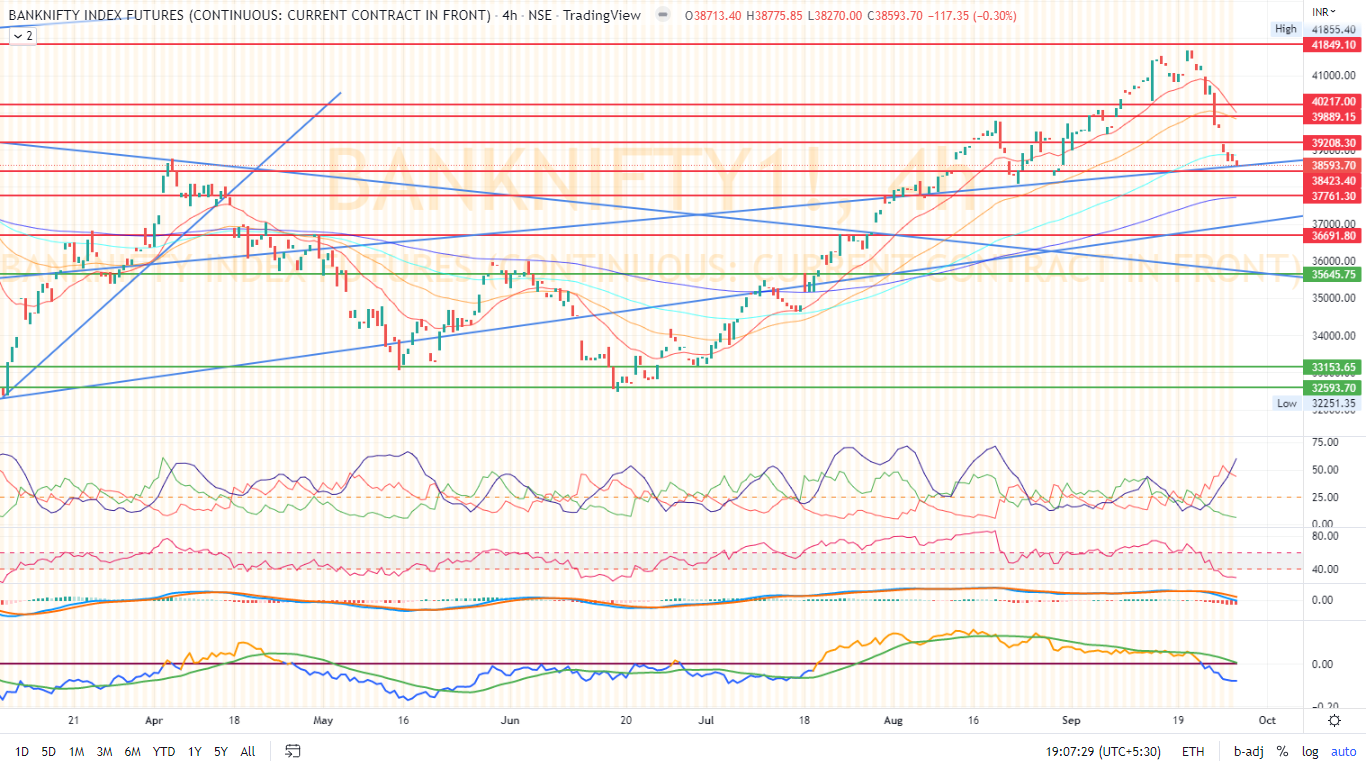This screenshot has height=768, width=1366.
Task: Click the red 39889.15 price label
Action: 1332,116
